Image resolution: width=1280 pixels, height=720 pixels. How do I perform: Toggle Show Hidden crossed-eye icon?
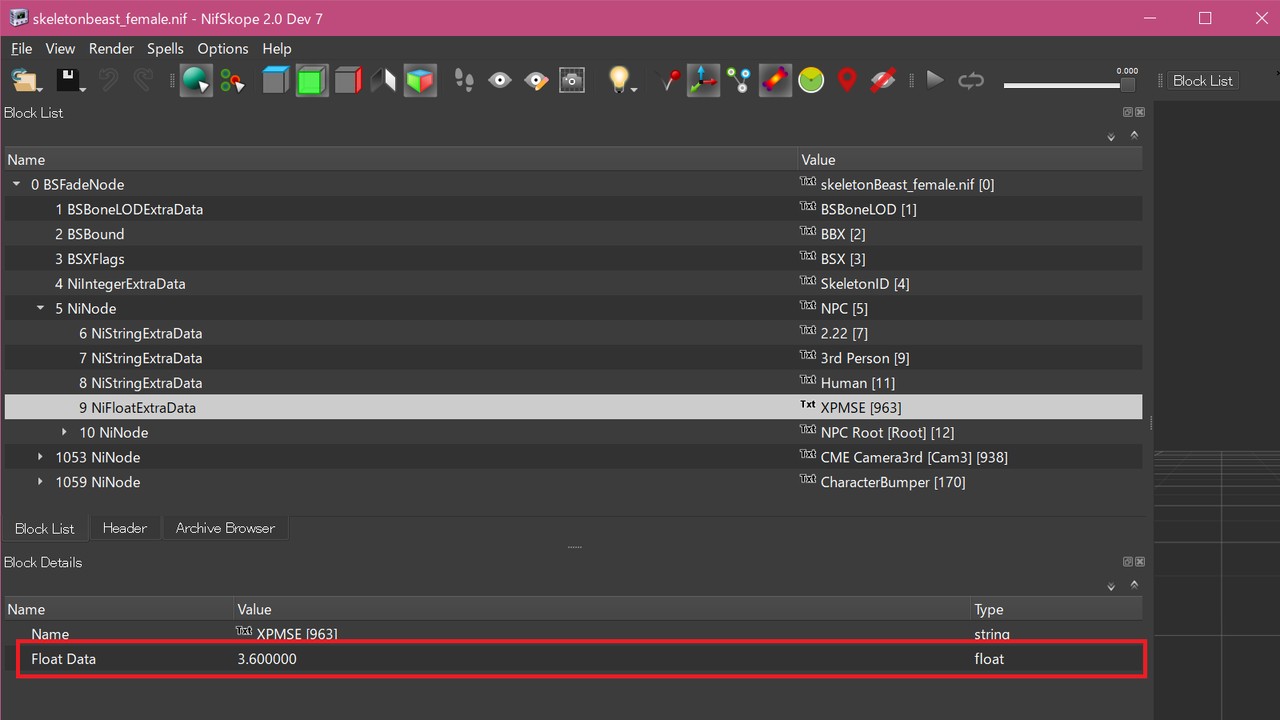(883, 81)
